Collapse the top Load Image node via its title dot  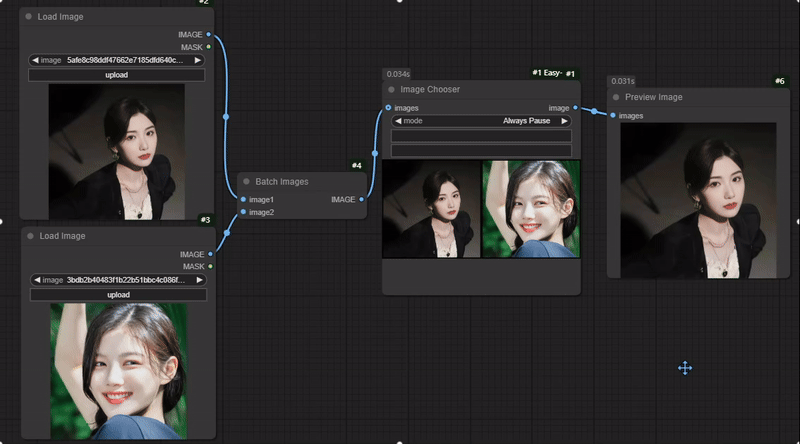click(x=29, y=17)
